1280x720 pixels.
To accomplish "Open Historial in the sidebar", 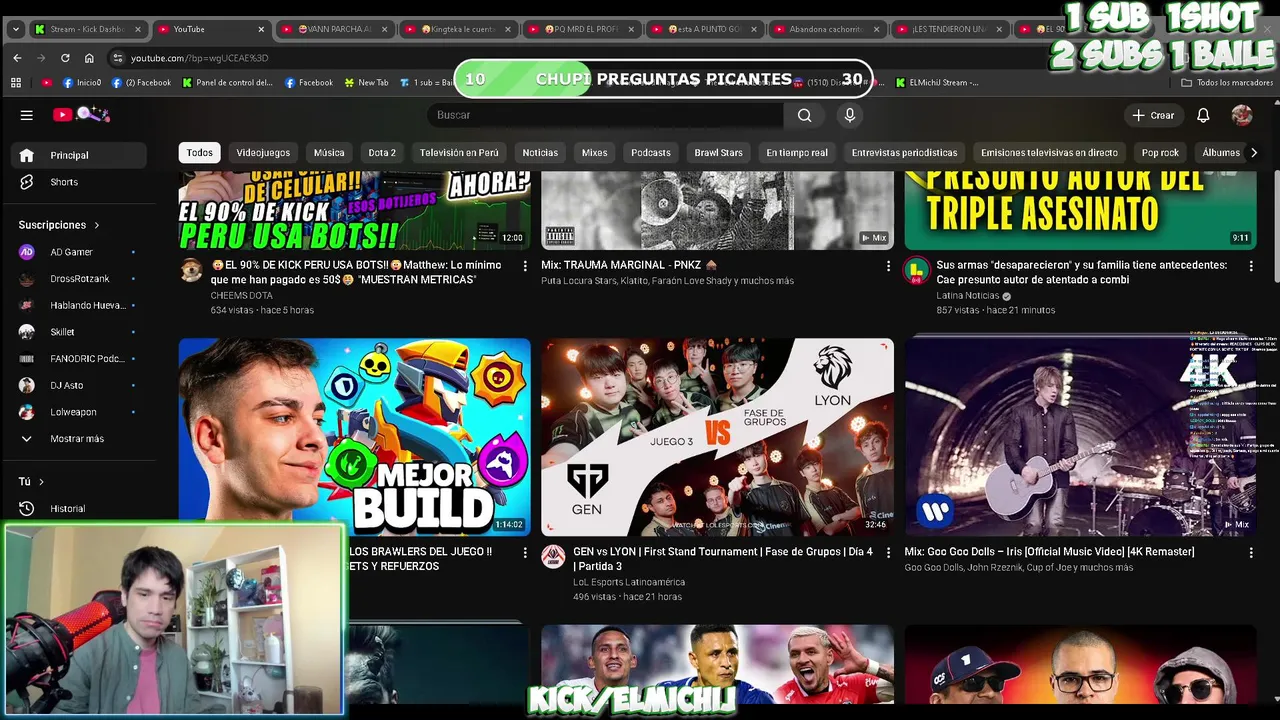I will (79, 508).
